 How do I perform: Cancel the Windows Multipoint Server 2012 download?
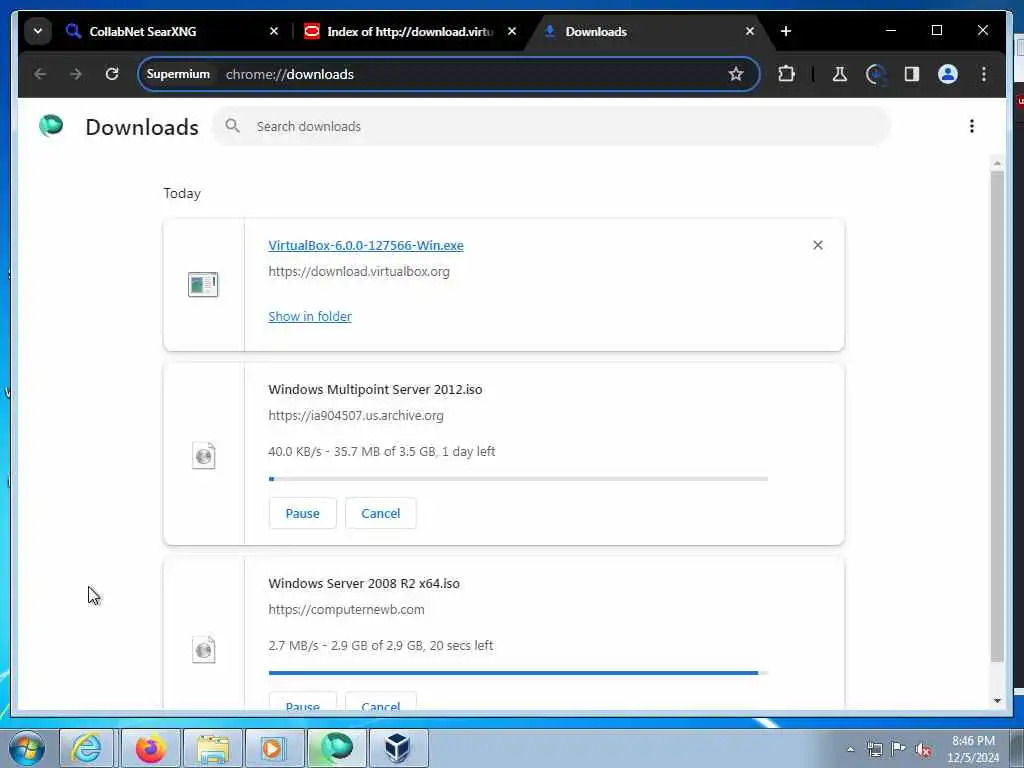381,513
